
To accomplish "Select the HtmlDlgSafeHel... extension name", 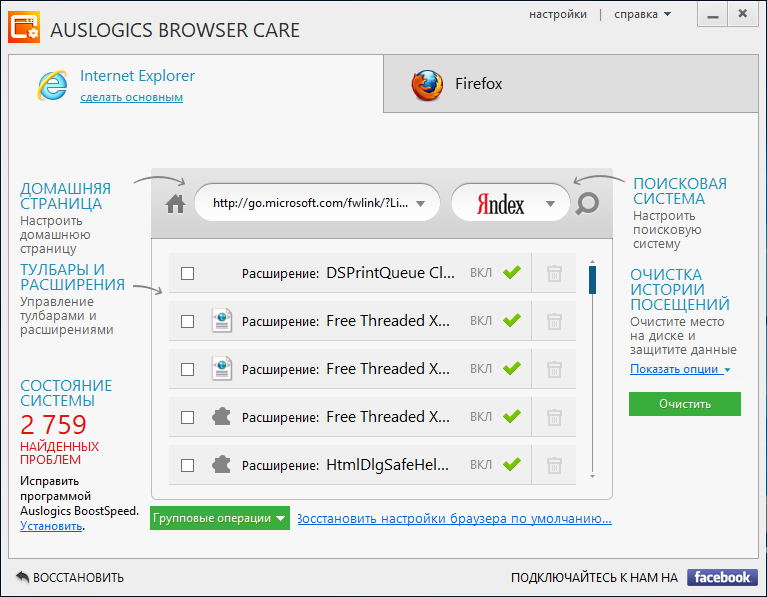I will point(387,464).
